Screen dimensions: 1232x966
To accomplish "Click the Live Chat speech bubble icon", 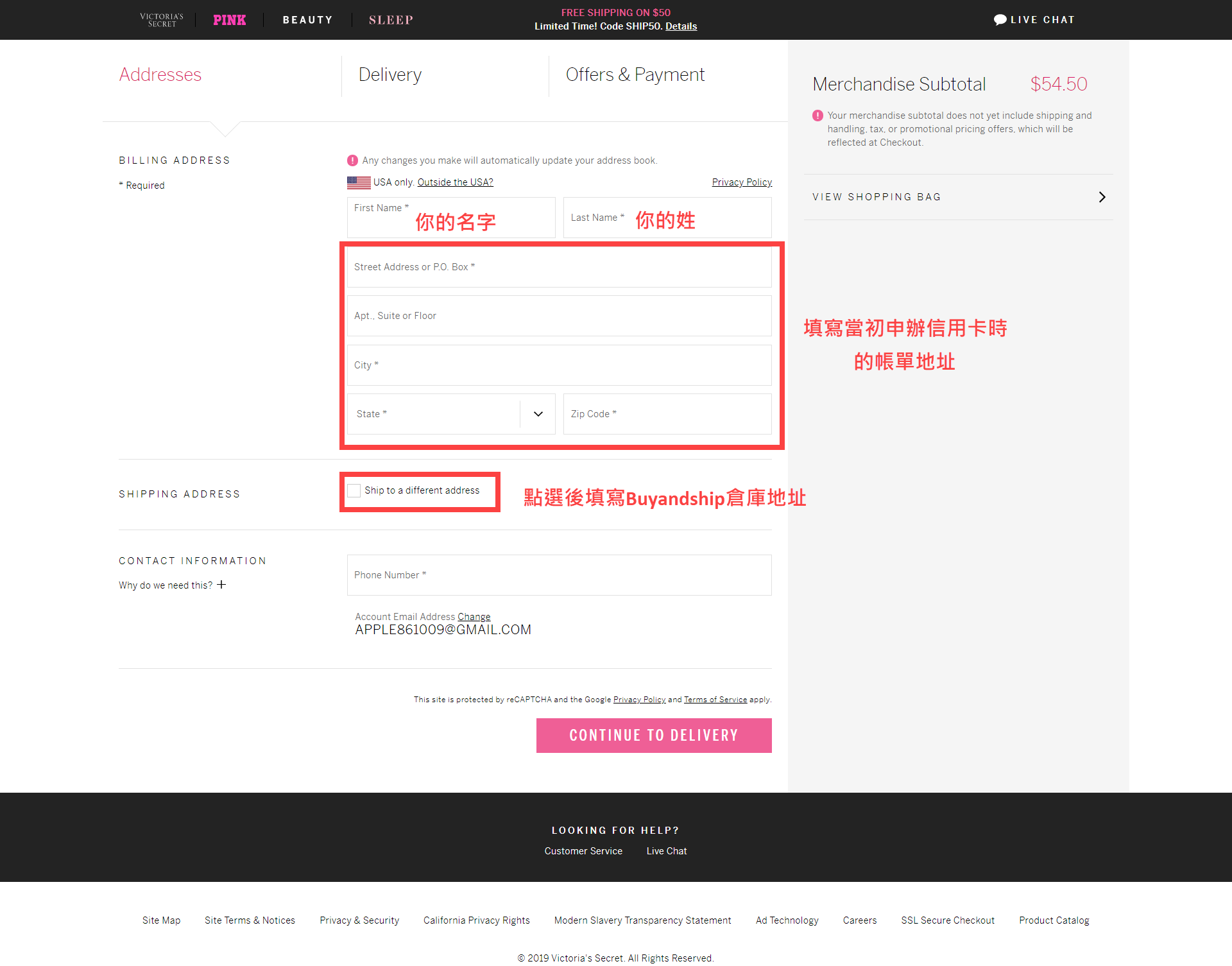I will [1000, 20].
